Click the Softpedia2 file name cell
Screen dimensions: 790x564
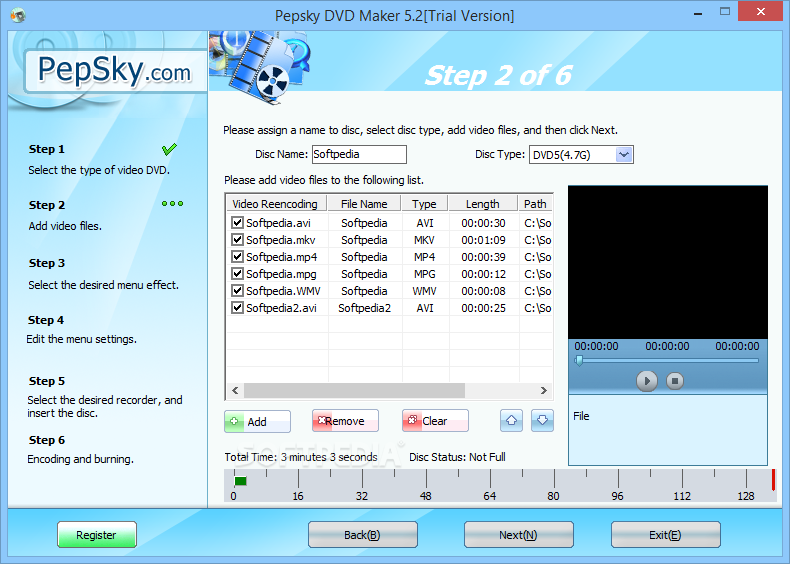(x=364, y=308)
